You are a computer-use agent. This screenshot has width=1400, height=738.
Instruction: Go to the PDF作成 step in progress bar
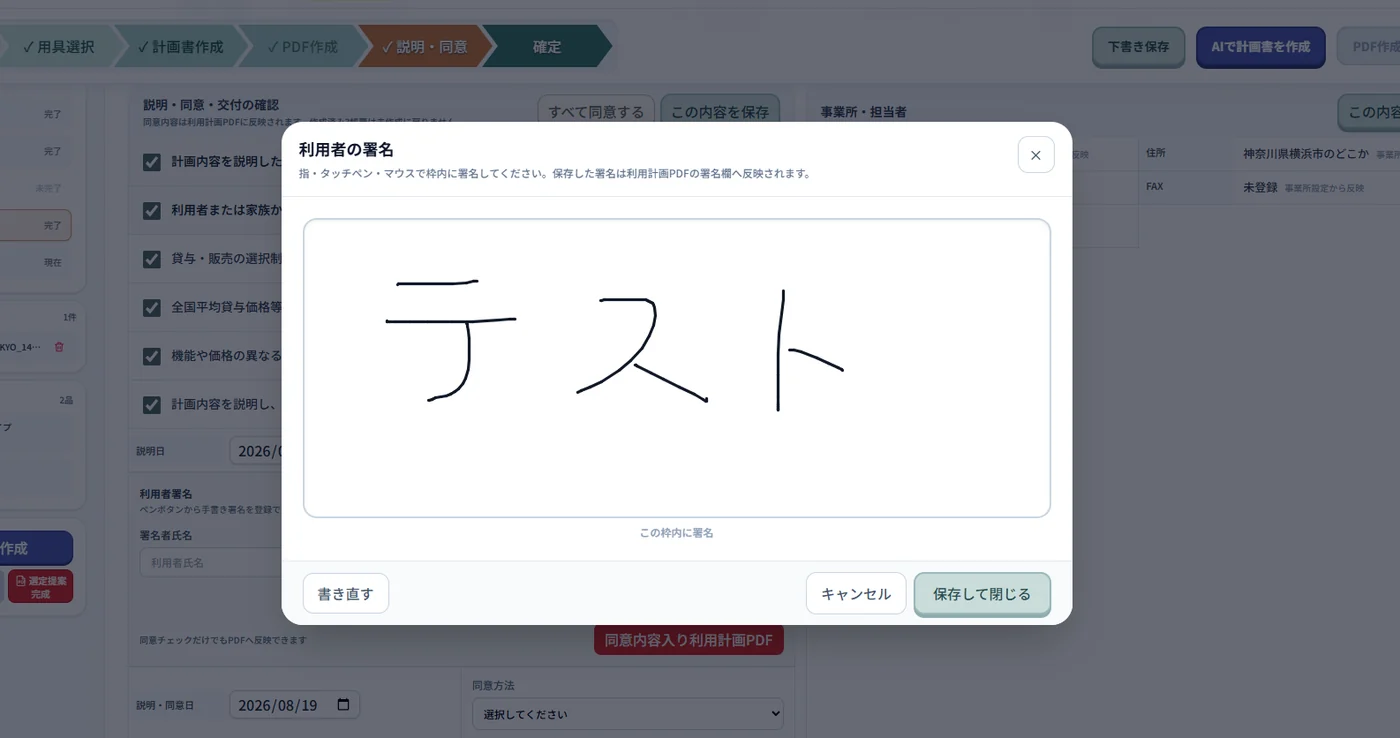(x=302, y=47)
